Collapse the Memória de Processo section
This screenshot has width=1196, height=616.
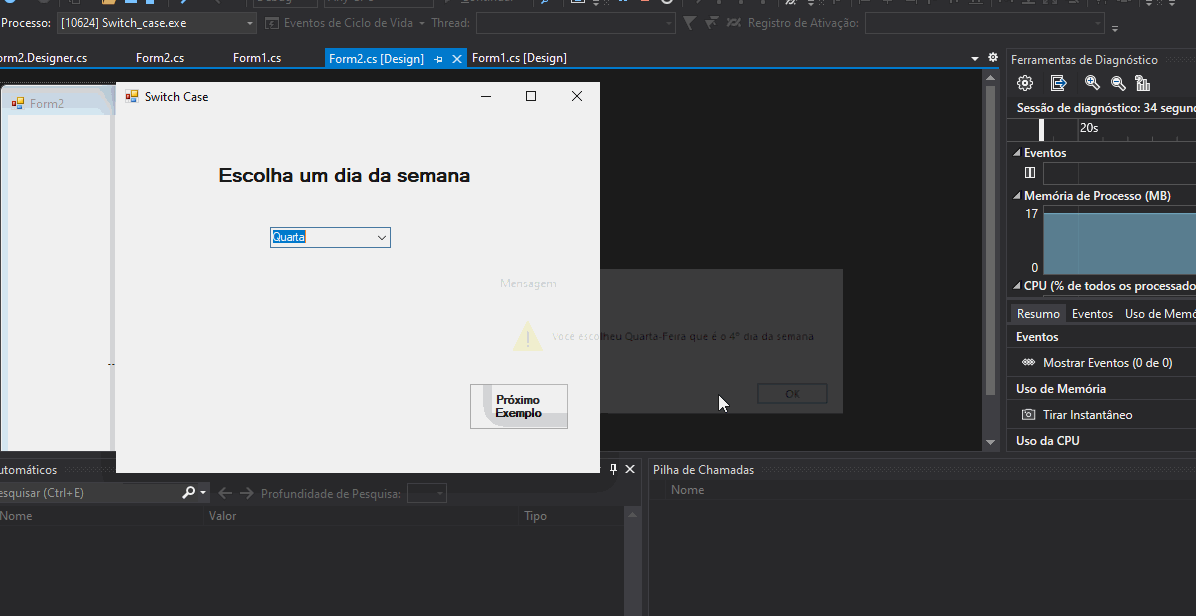click(x=1017, y=196)
